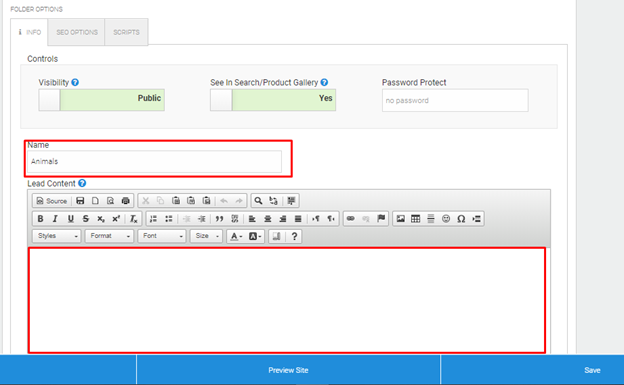The width and height of the screenshot is (624, 385).
Task: Insert a bulleted list
Action: pos(168,219)
